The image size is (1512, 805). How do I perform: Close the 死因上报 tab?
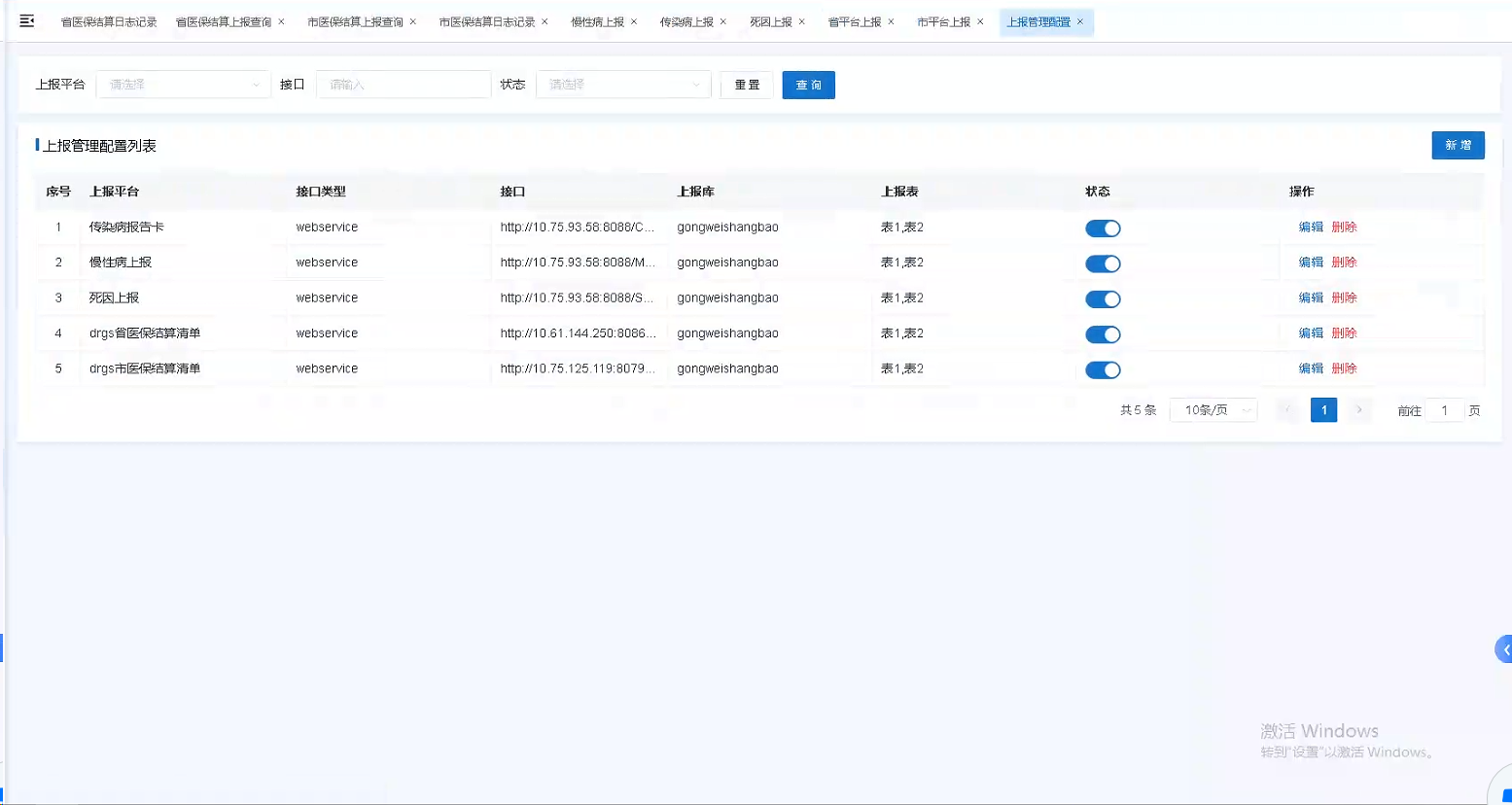[x=802, y=21]
